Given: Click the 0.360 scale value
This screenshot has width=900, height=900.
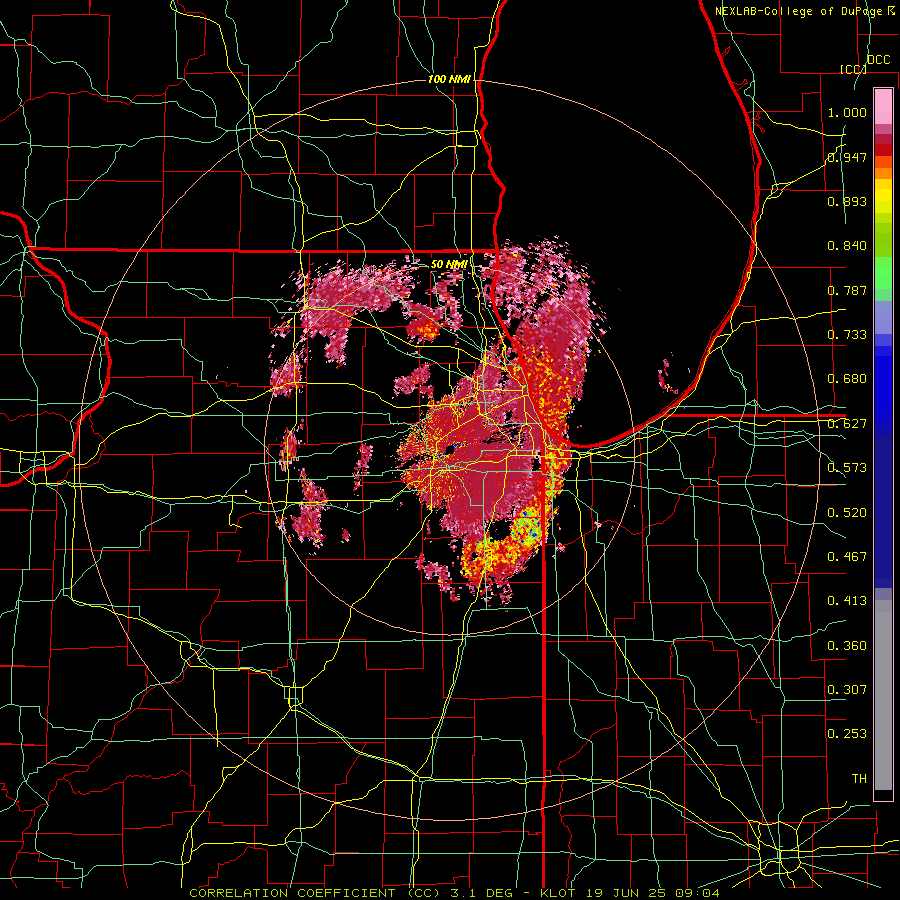Looking at the screenshot, I should 847,646.
